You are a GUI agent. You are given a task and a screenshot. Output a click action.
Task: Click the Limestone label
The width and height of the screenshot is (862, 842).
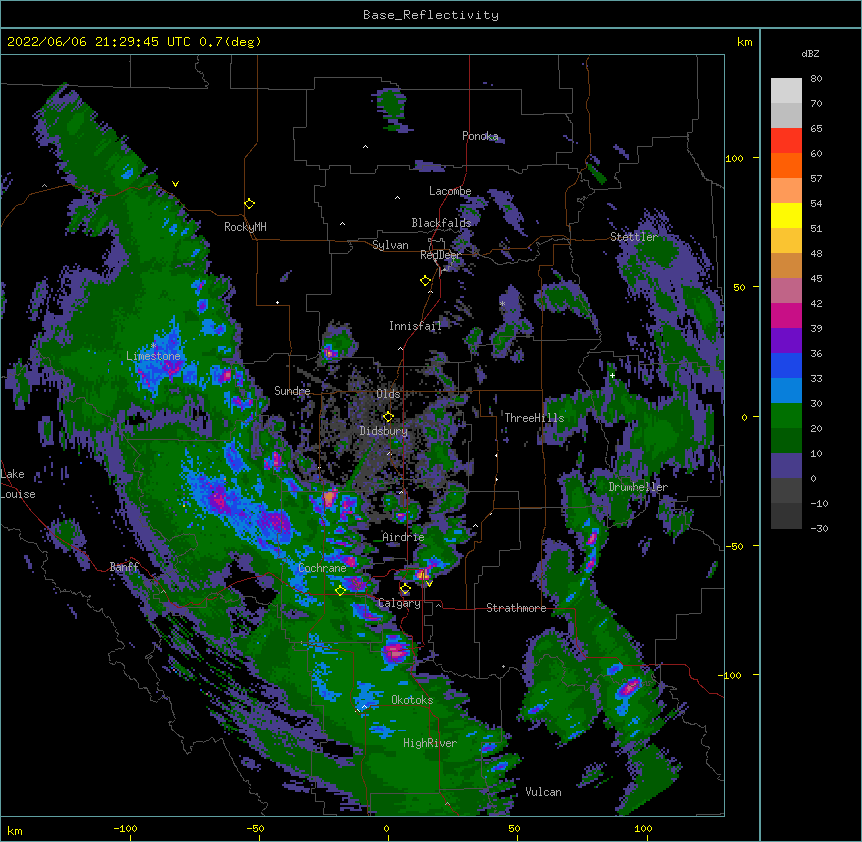tap(153, 356)
